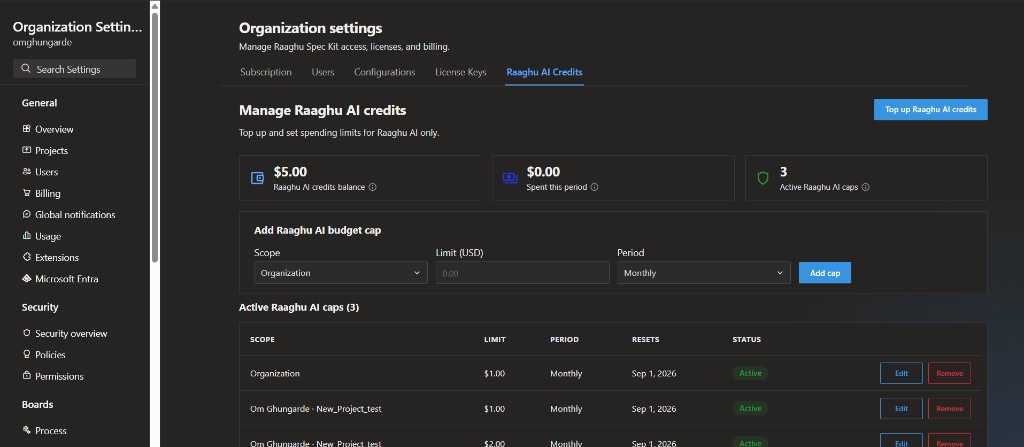Open the Period dropdown set to Monthly

pos(703,273)
